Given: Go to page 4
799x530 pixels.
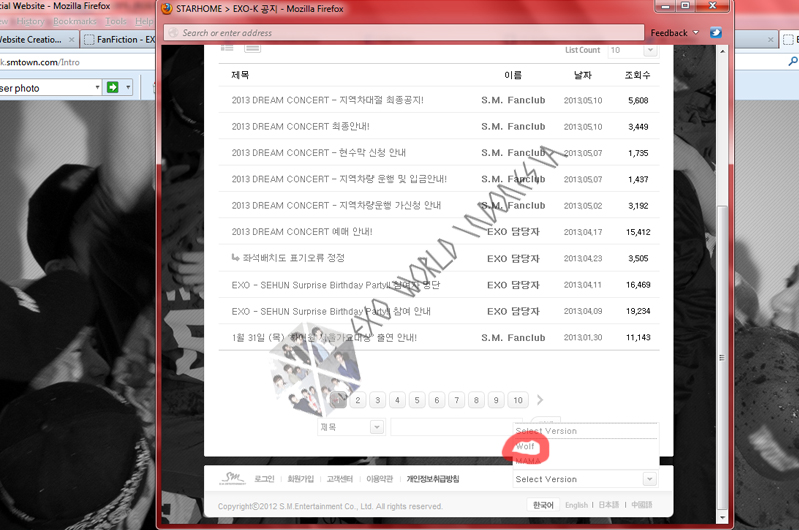Looking at the screenshot, I should [x=397, y=400].
